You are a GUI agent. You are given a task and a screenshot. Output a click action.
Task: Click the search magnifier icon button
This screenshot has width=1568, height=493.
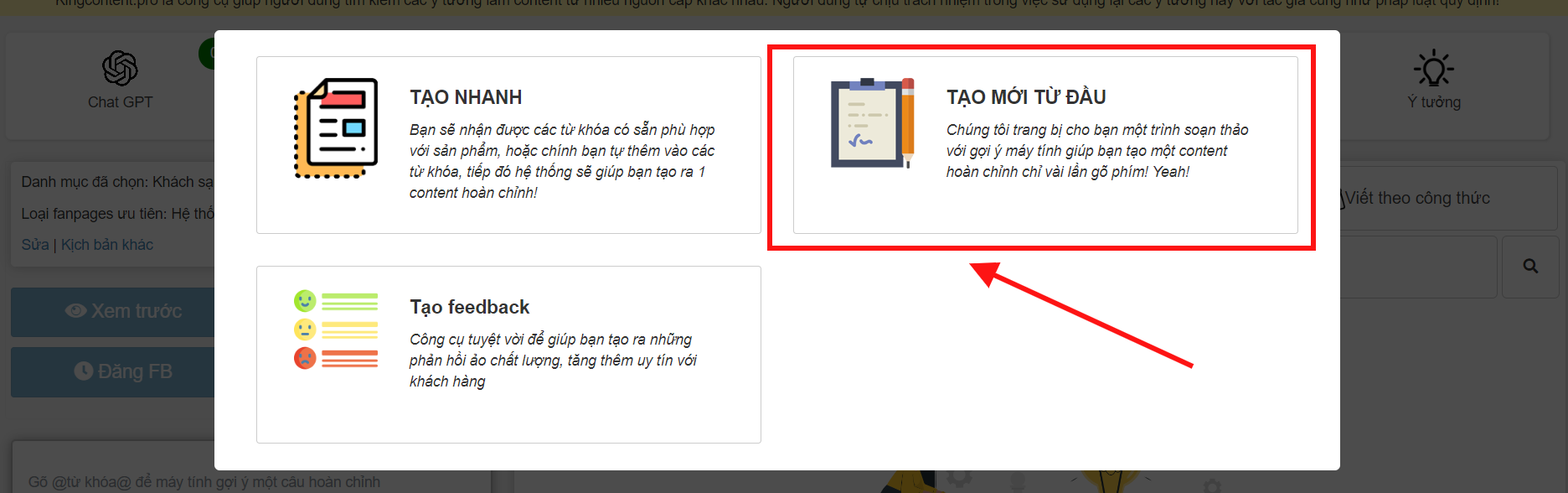pos(1530,267)
